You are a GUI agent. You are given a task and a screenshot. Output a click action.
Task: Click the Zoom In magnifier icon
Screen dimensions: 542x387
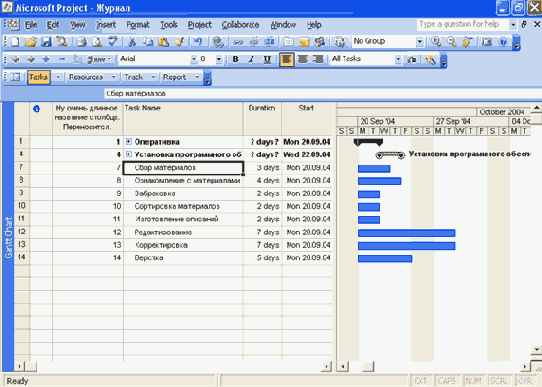pyautogui.click(x=436, y=42)
